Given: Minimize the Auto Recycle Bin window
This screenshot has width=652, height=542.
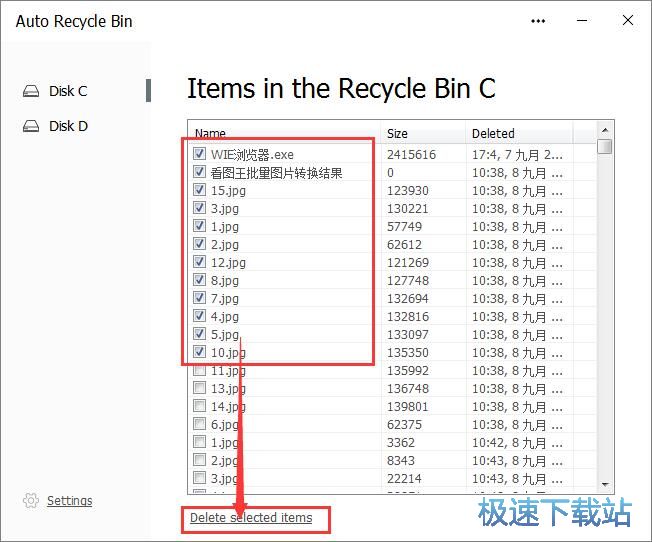Looking at the screenshot, I should [582, 20].
